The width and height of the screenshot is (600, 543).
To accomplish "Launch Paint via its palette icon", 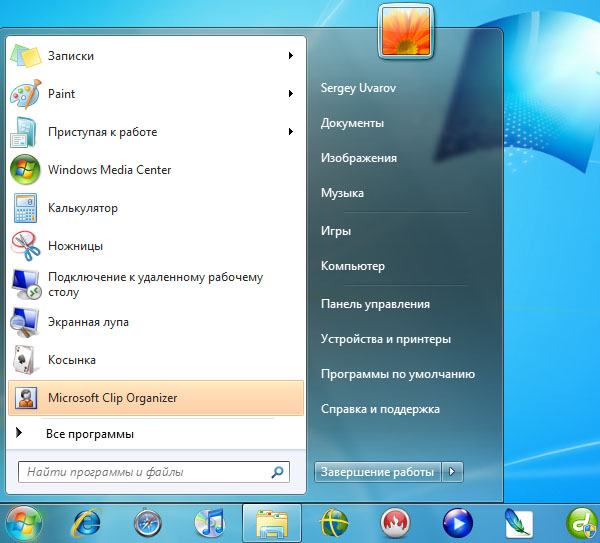I will 25,94.
